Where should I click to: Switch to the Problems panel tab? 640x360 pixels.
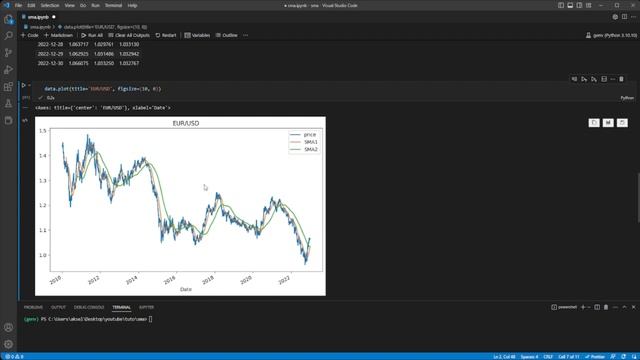click(x=33, y=307)
